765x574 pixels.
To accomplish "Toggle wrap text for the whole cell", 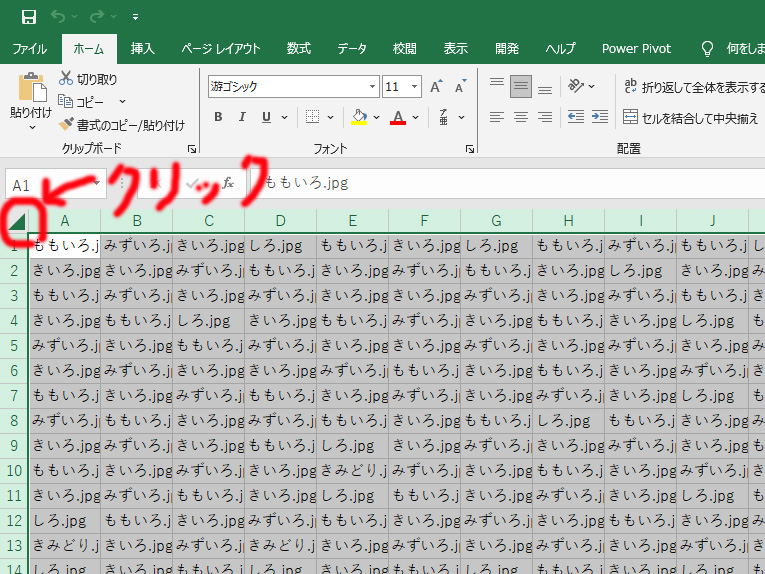I will [x=688, y=87].
